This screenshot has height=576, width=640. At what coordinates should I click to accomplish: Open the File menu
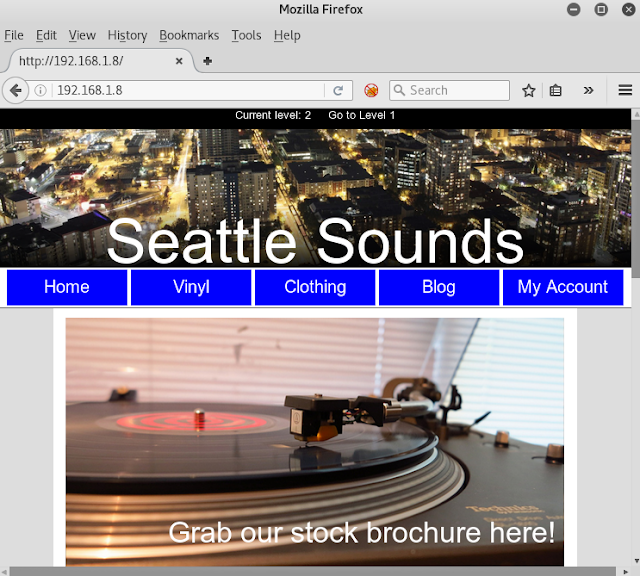click(x=13, y=35)
